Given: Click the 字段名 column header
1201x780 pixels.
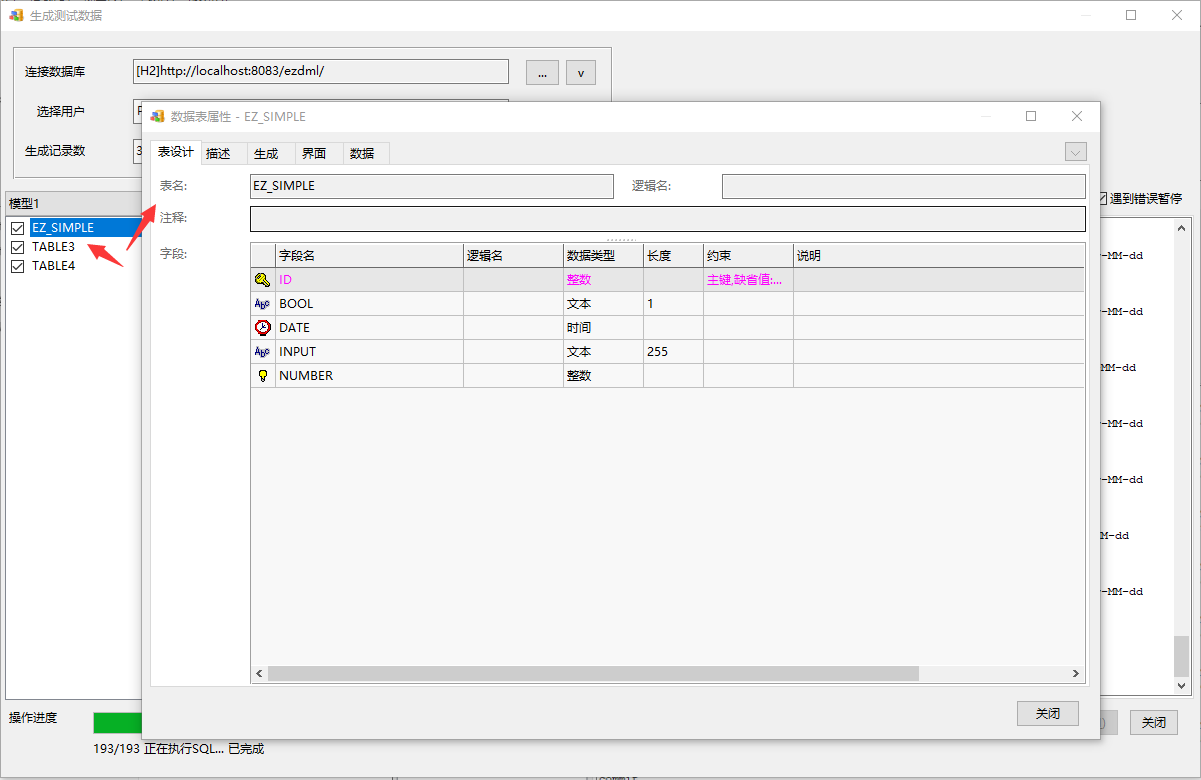Looking at the screenshot, I should [369, 256].
